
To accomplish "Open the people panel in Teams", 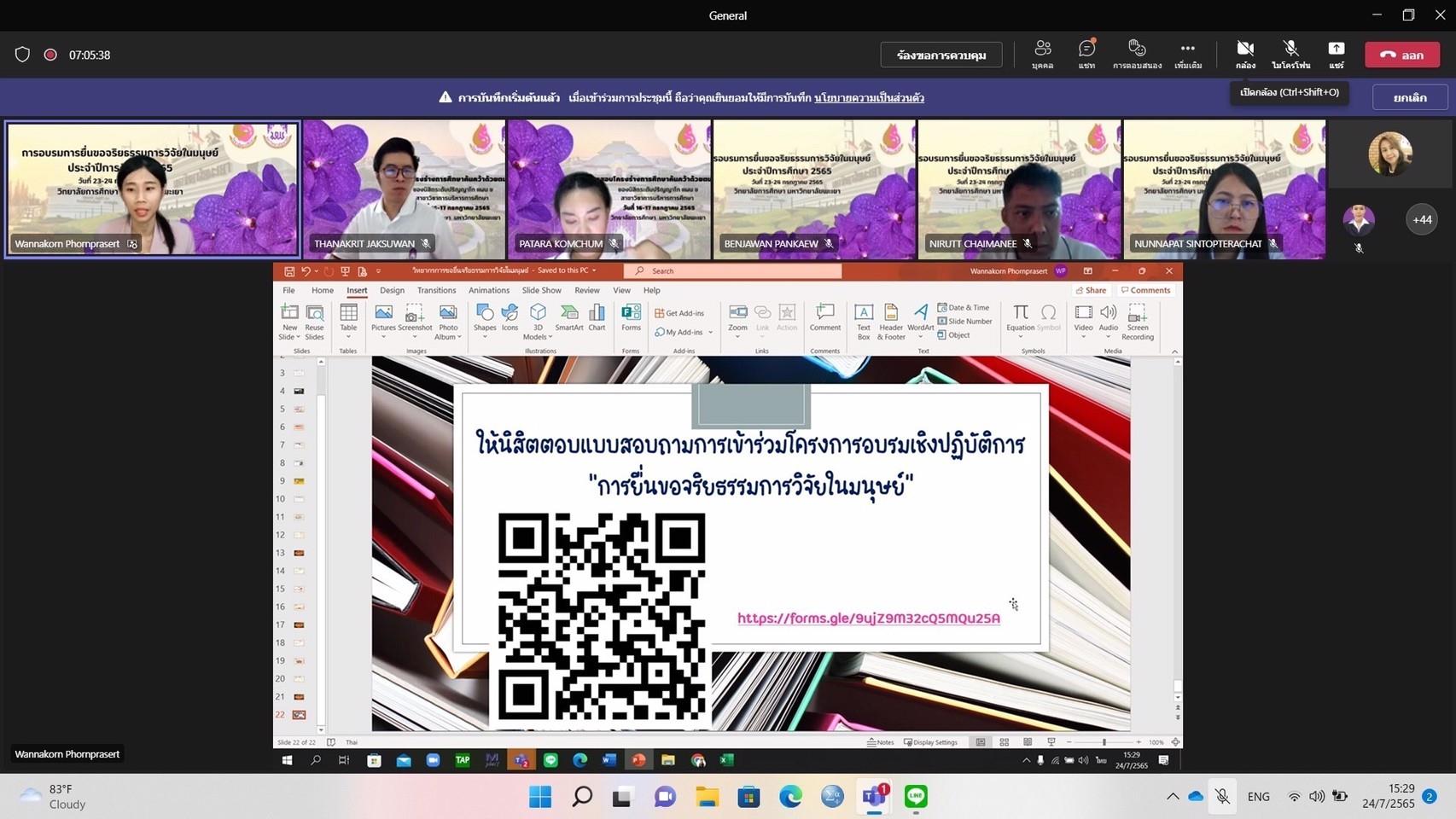I will (x=1042, y=54).
